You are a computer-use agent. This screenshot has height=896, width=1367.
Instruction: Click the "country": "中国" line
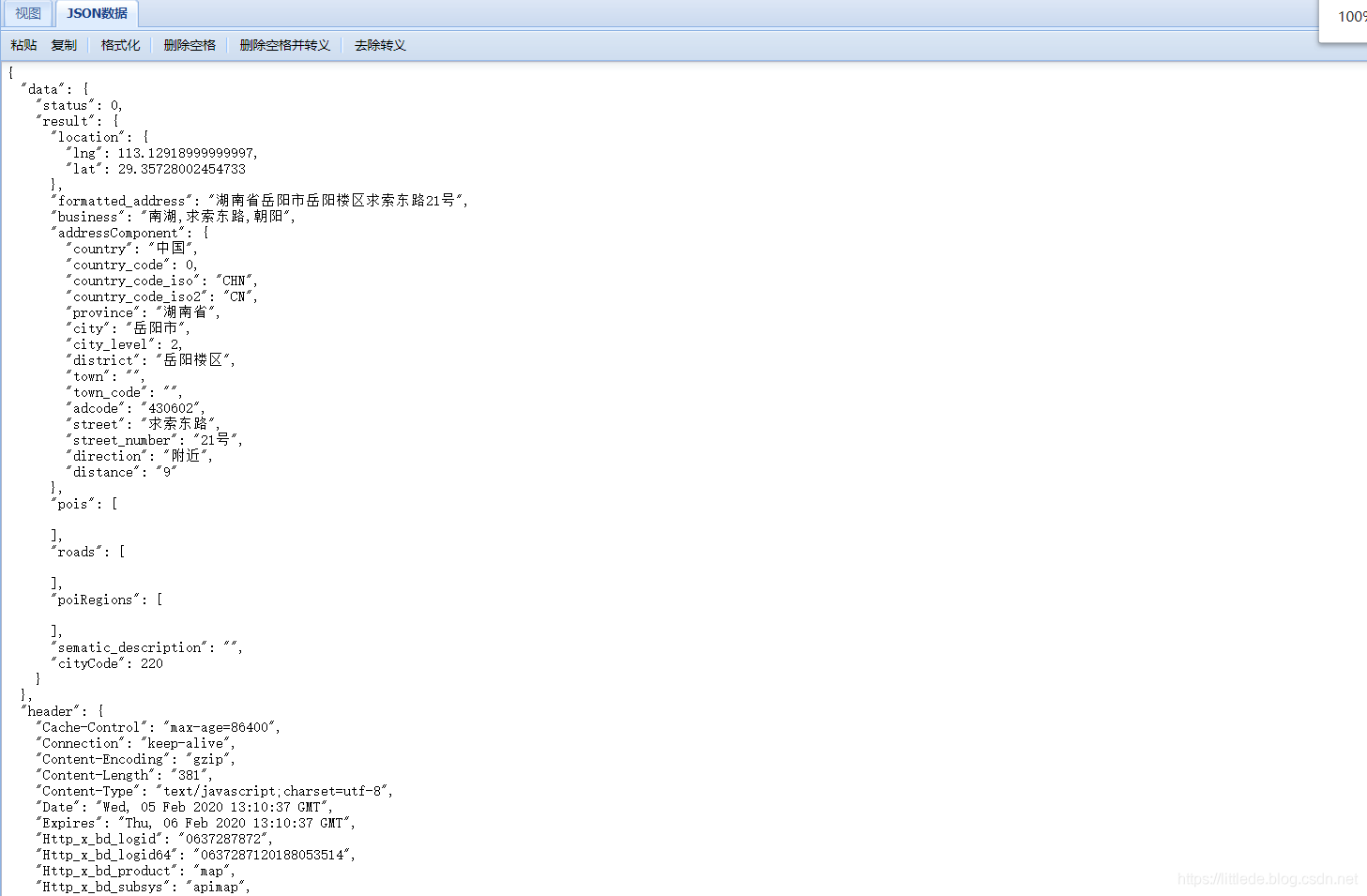pos(132,249)
